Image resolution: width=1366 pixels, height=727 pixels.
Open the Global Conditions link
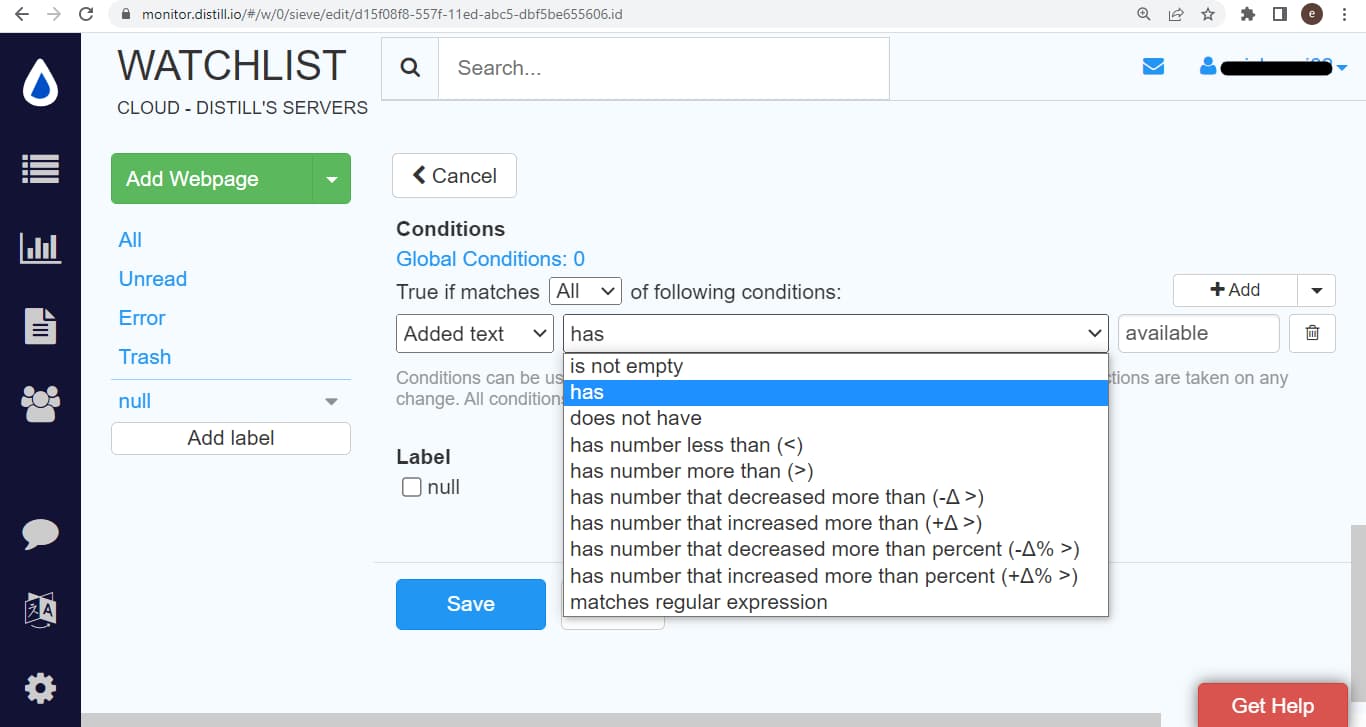(490, 259)
